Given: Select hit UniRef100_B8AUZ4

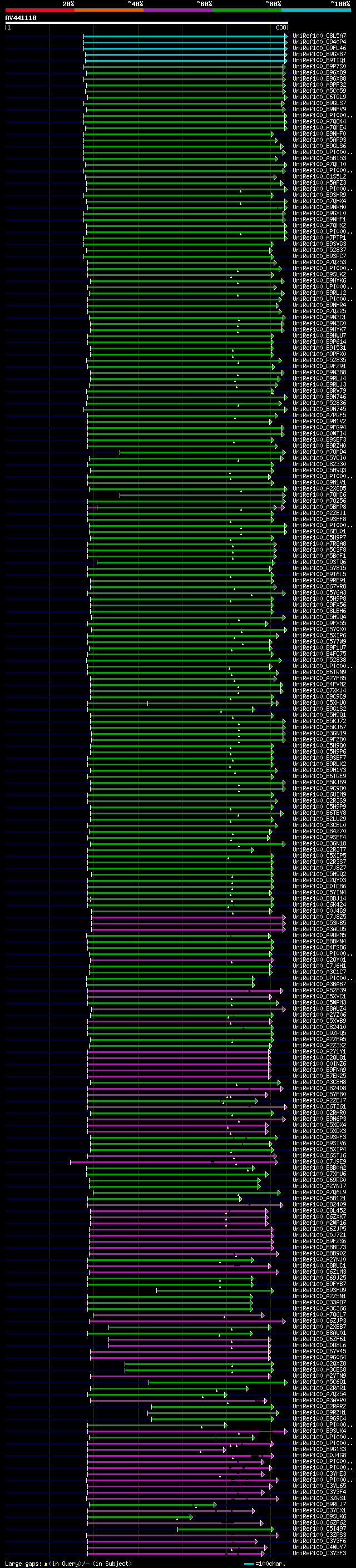Looking at the screenshot, I should [x=319, y=1009].
